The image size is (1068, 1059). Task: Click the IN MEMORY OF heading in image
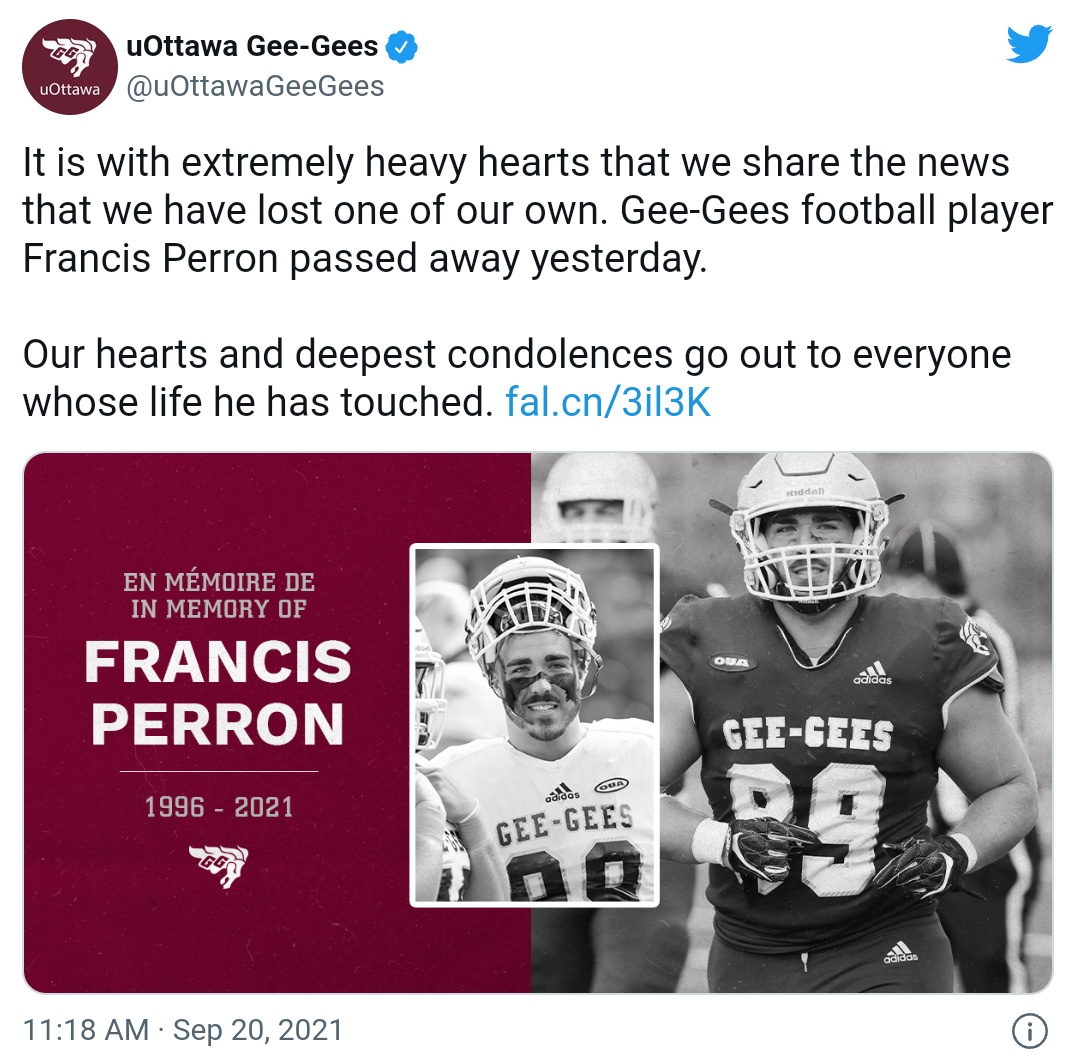[219, 608]
